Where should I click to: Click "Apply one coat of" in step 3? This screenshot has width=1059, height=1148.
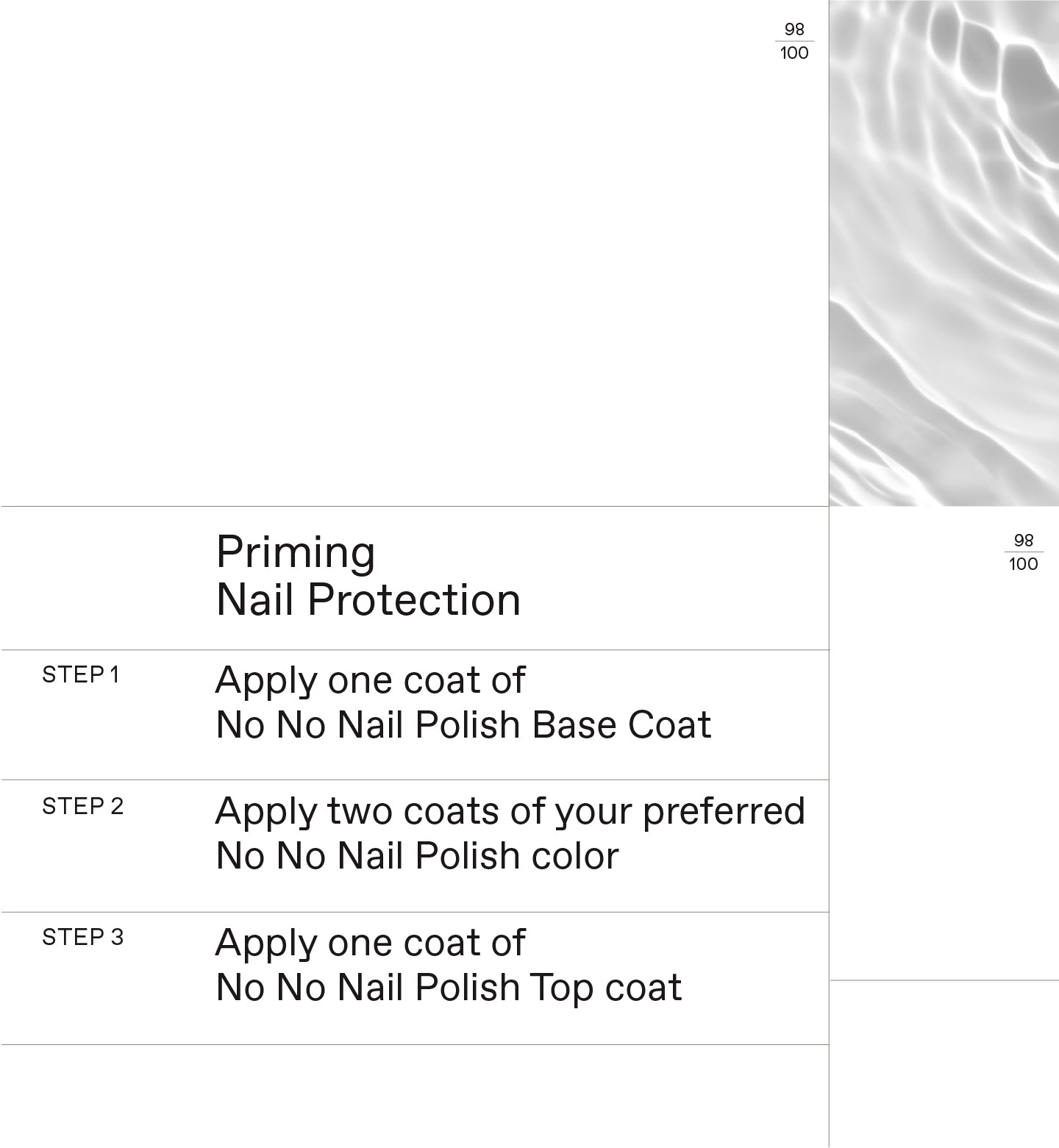(370, 944)
